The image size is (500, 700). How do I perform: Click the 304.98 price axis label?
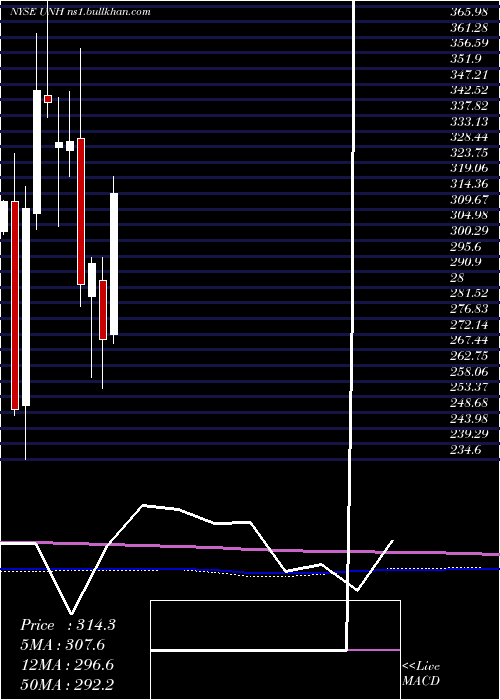(x=469, y=216)
